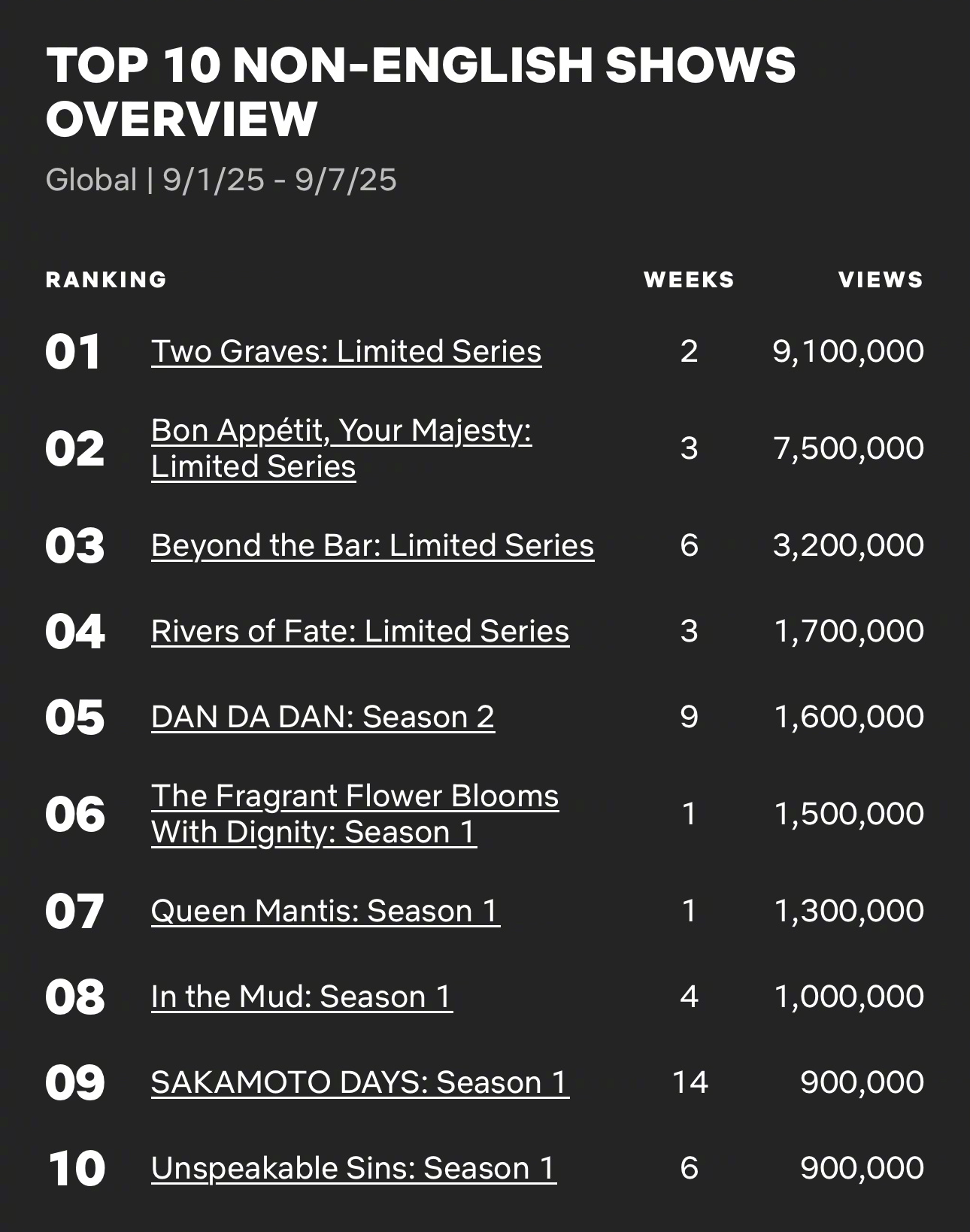This screenshot has width=970, height=1232.
Task: Click the WEEKS column header
Action: tap(689, 280)
